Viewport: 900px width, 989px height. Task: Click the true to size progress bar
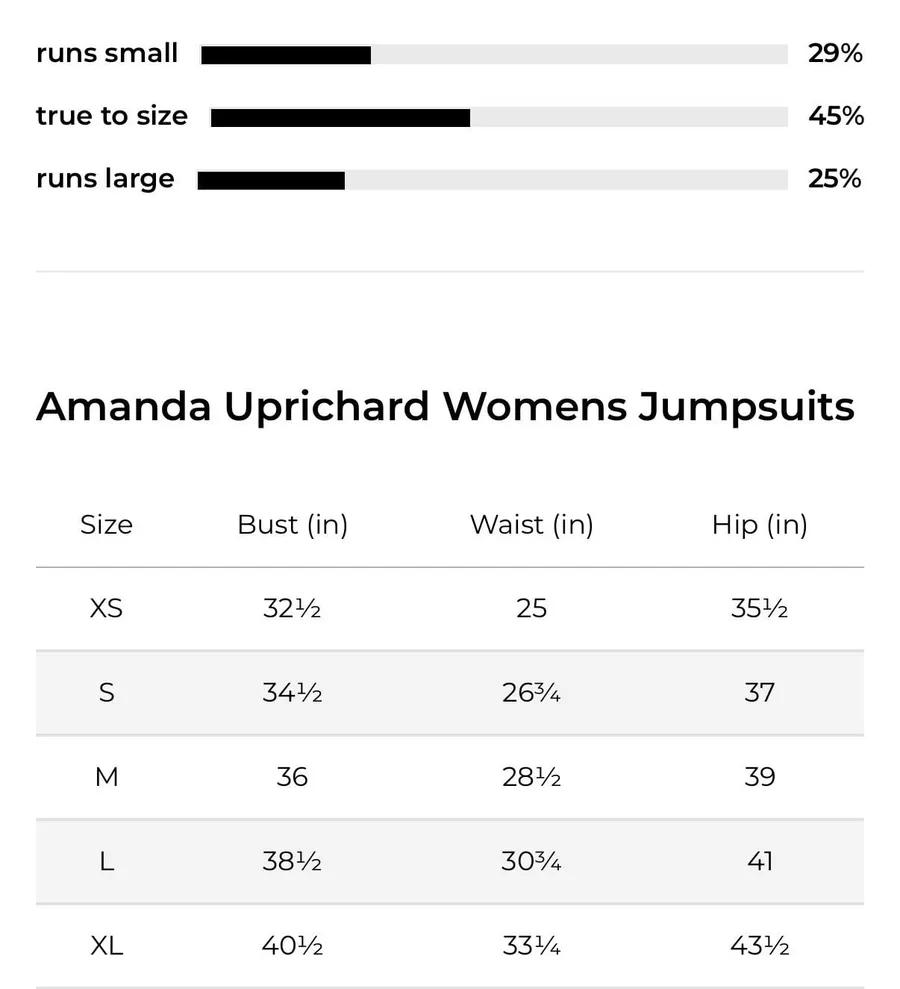(499, 117)
